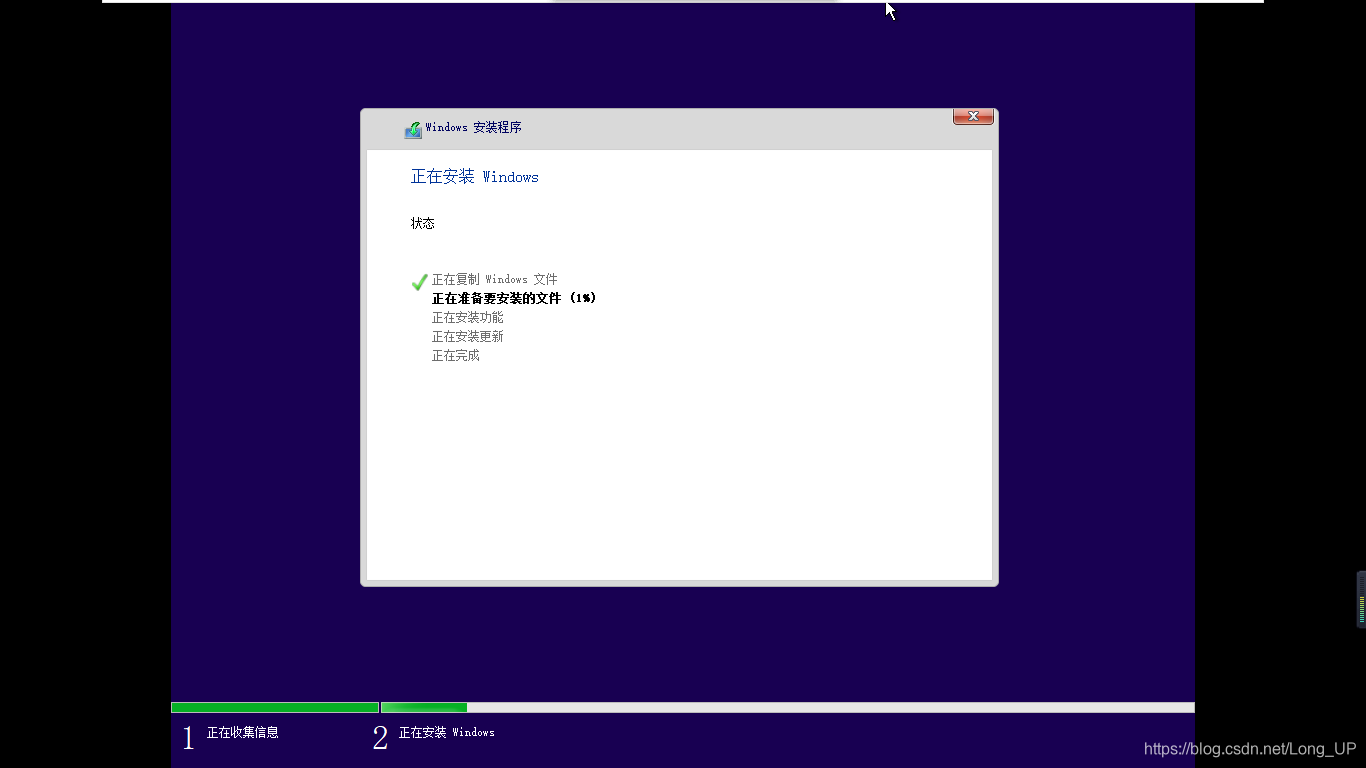The height and width of the screenshot is (768, 1366).
Task: Click the 正在安装 Windows heading
Action: [475, 177]
